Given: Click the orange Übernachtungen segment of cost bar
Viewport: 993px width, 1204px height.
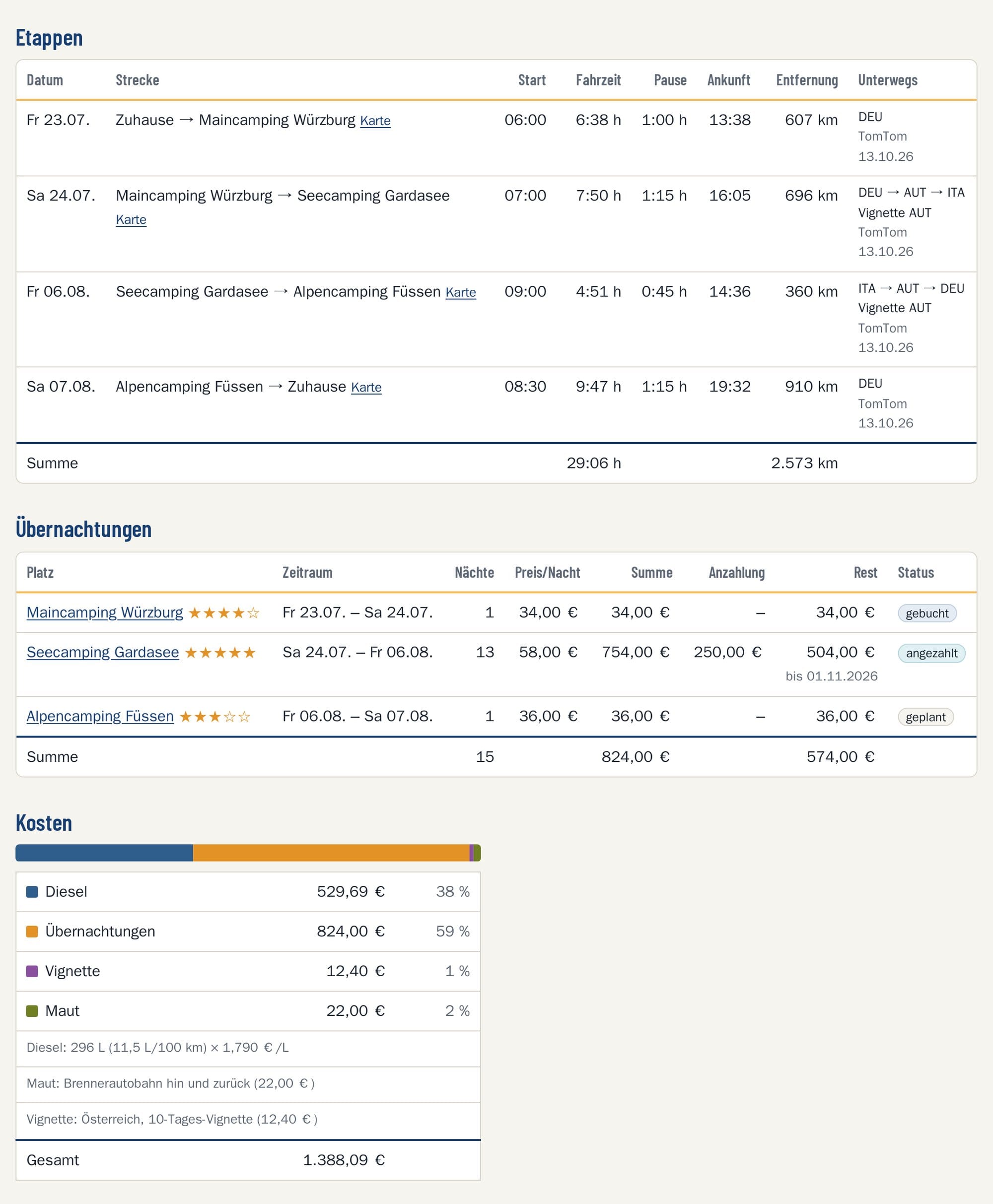Looking at the screenshot, I should (331, 853).
